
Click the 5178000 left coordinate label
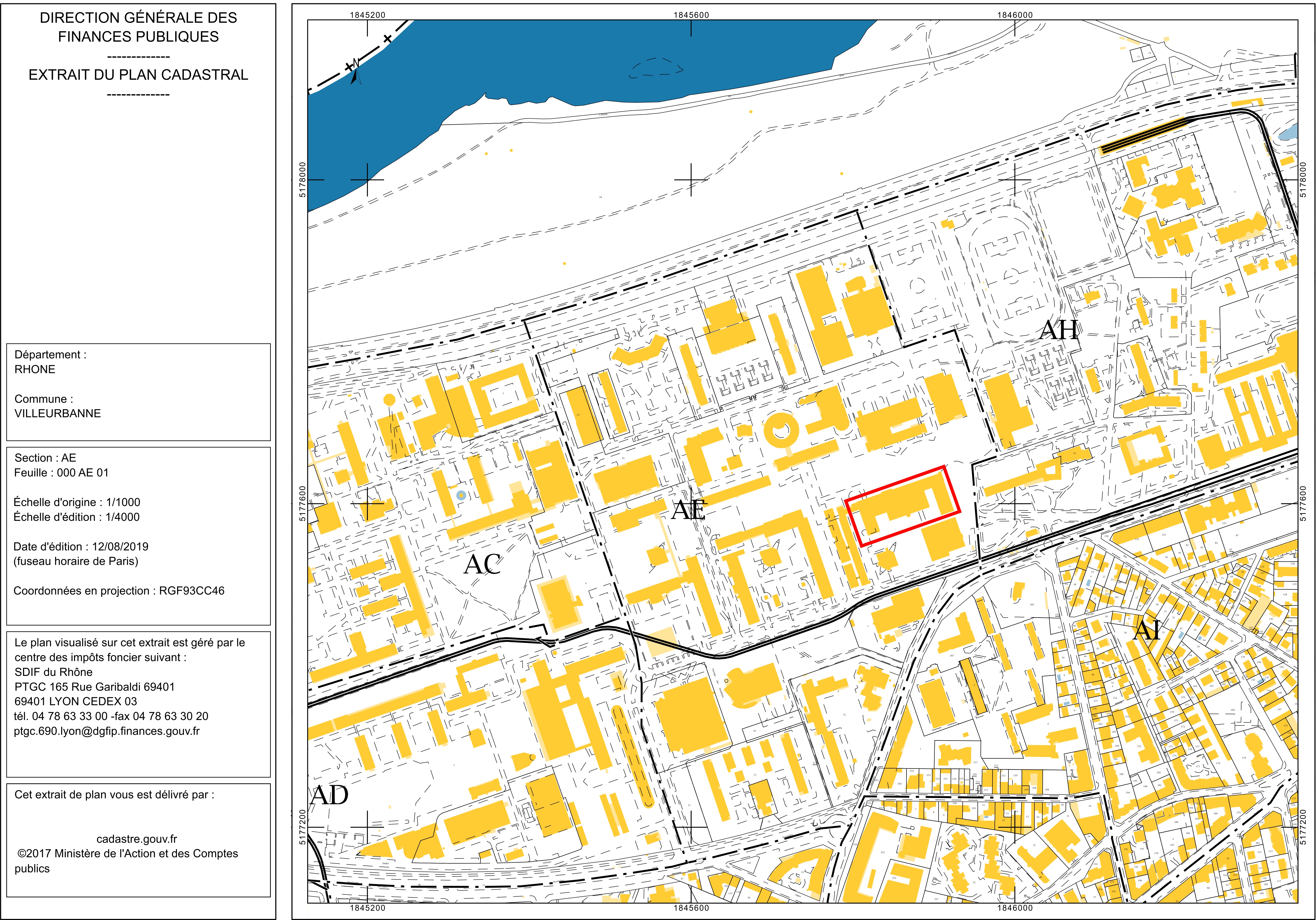tap(302, 180)
